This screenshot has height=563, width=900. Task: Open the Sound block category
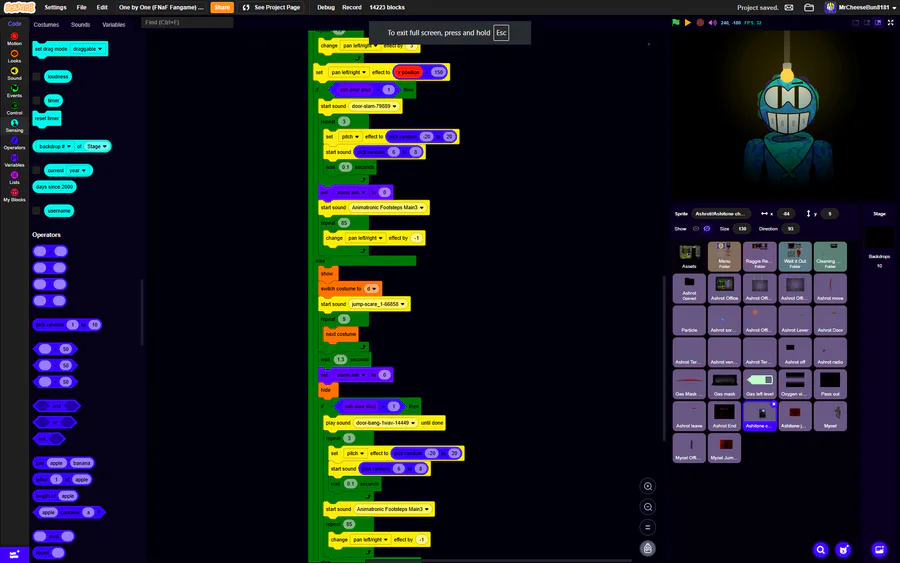click(14, 73)
